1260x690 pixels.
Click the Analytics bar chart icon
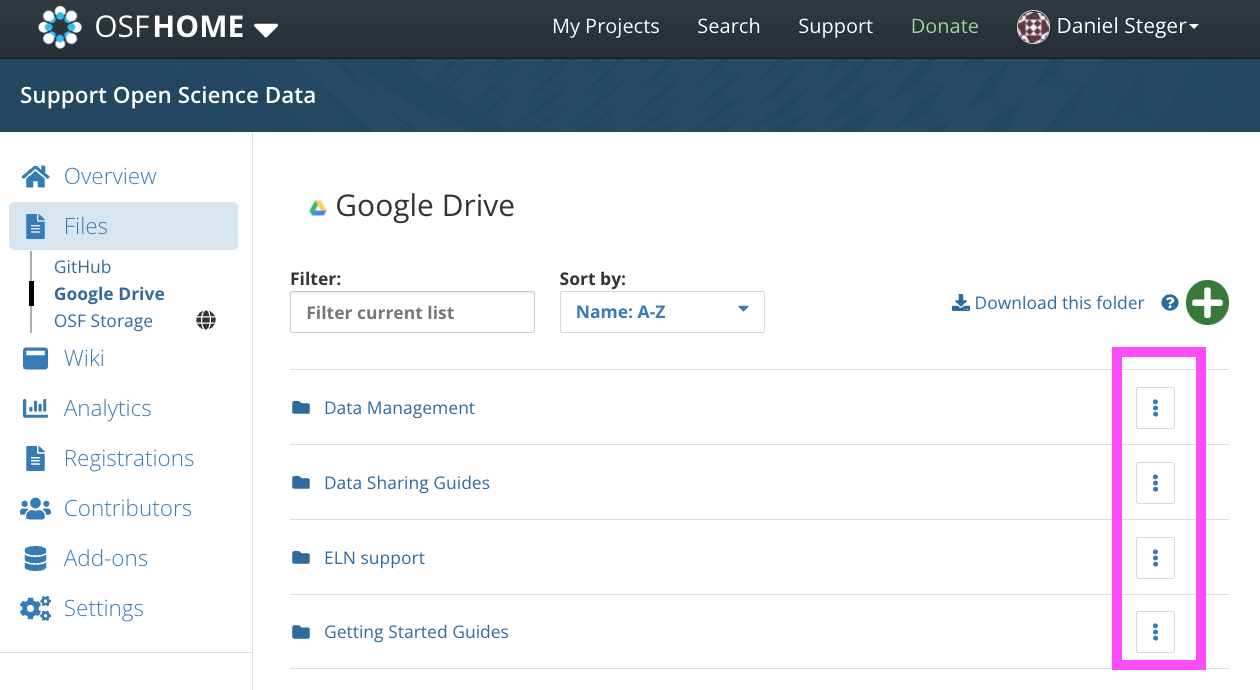click(35, 408)
